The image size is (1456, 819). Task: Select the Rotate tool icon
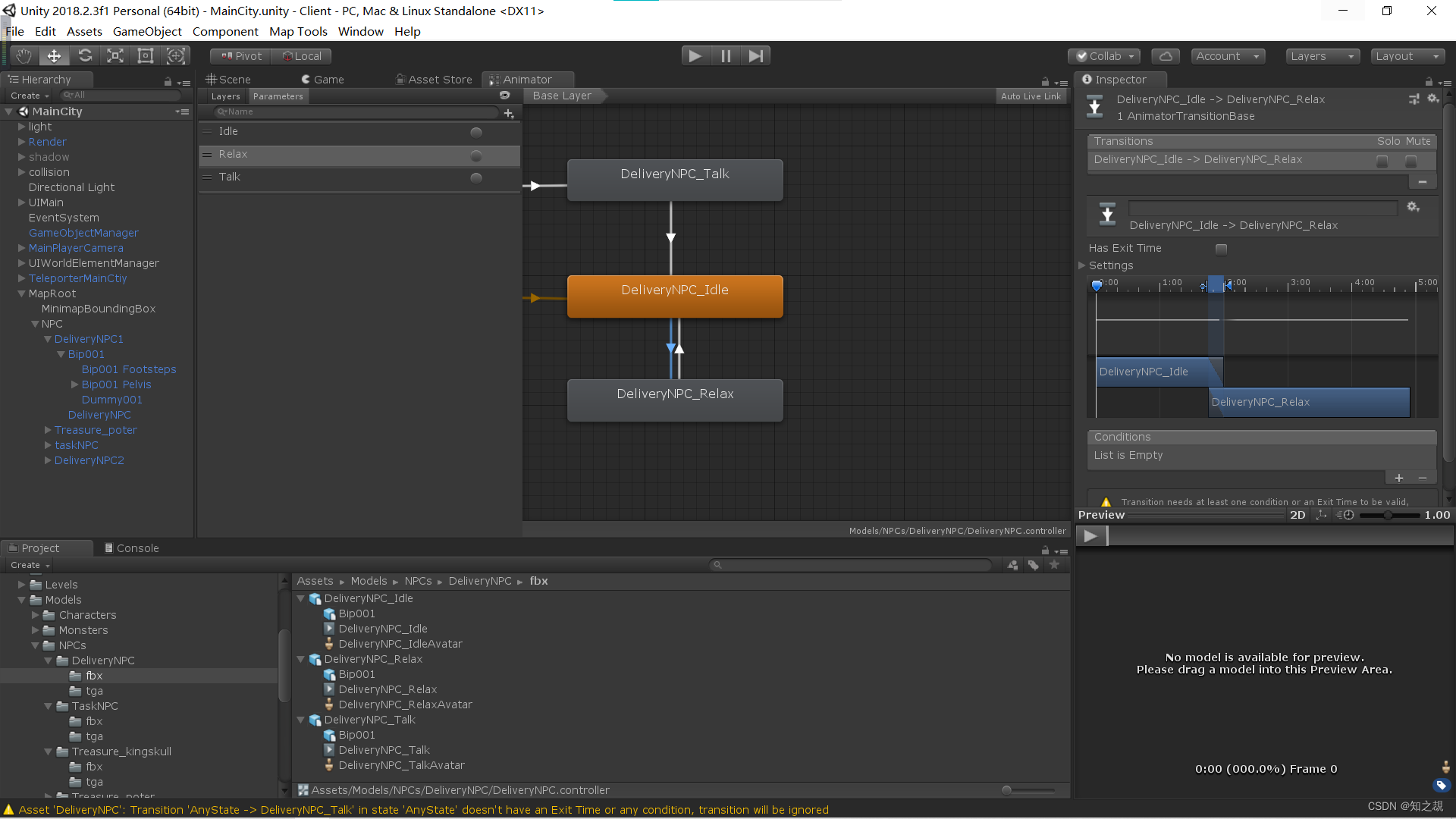click(85, 55)
